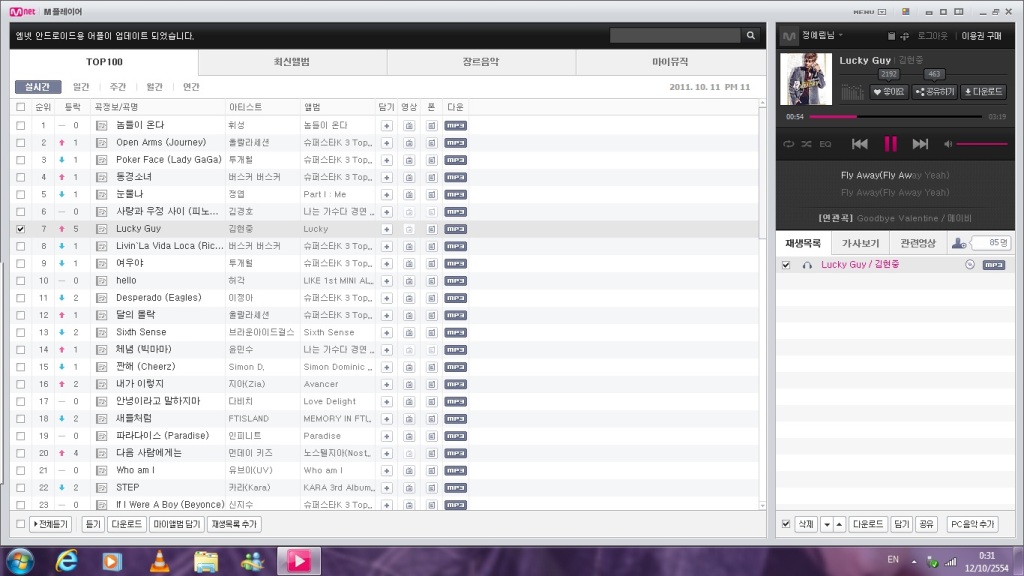The width and height of the screenshot is (1024, 576).
Task: Open the video icon for Who am I
Action: coord(409,471)
